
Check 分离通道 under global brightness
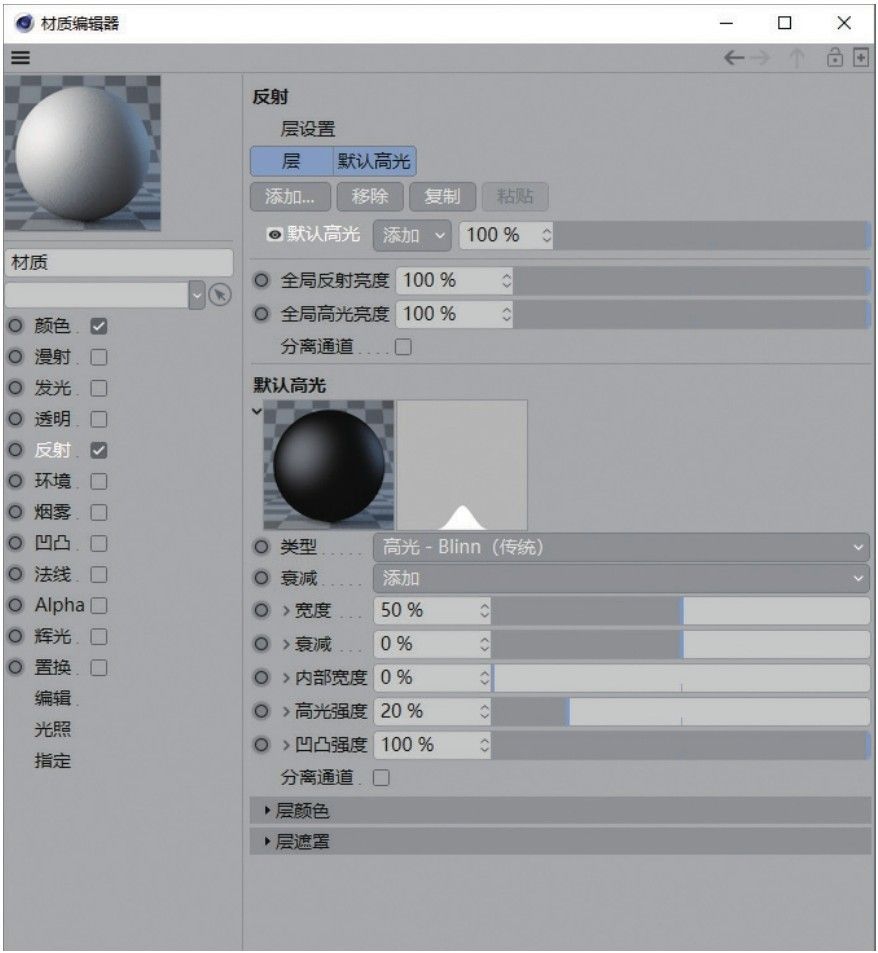(x=403, y=347)
